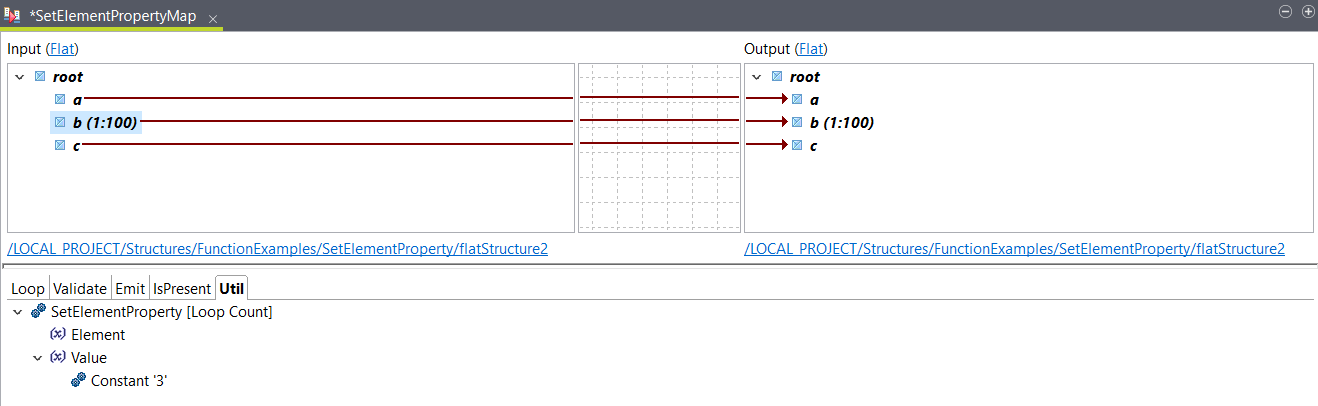1318x406 pixels.
Task: Click the input root element icon
Action: (40, 77)
